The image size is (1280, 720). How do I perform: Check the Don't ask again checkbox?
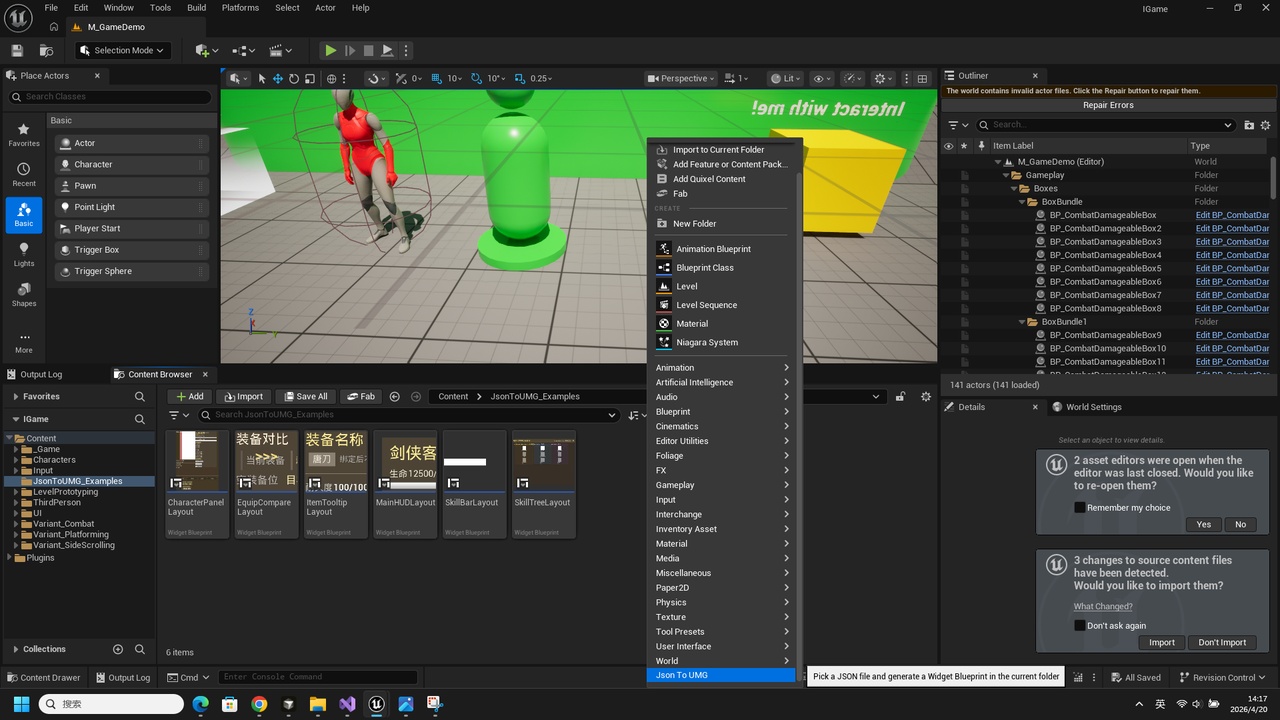click(1080, 625)
